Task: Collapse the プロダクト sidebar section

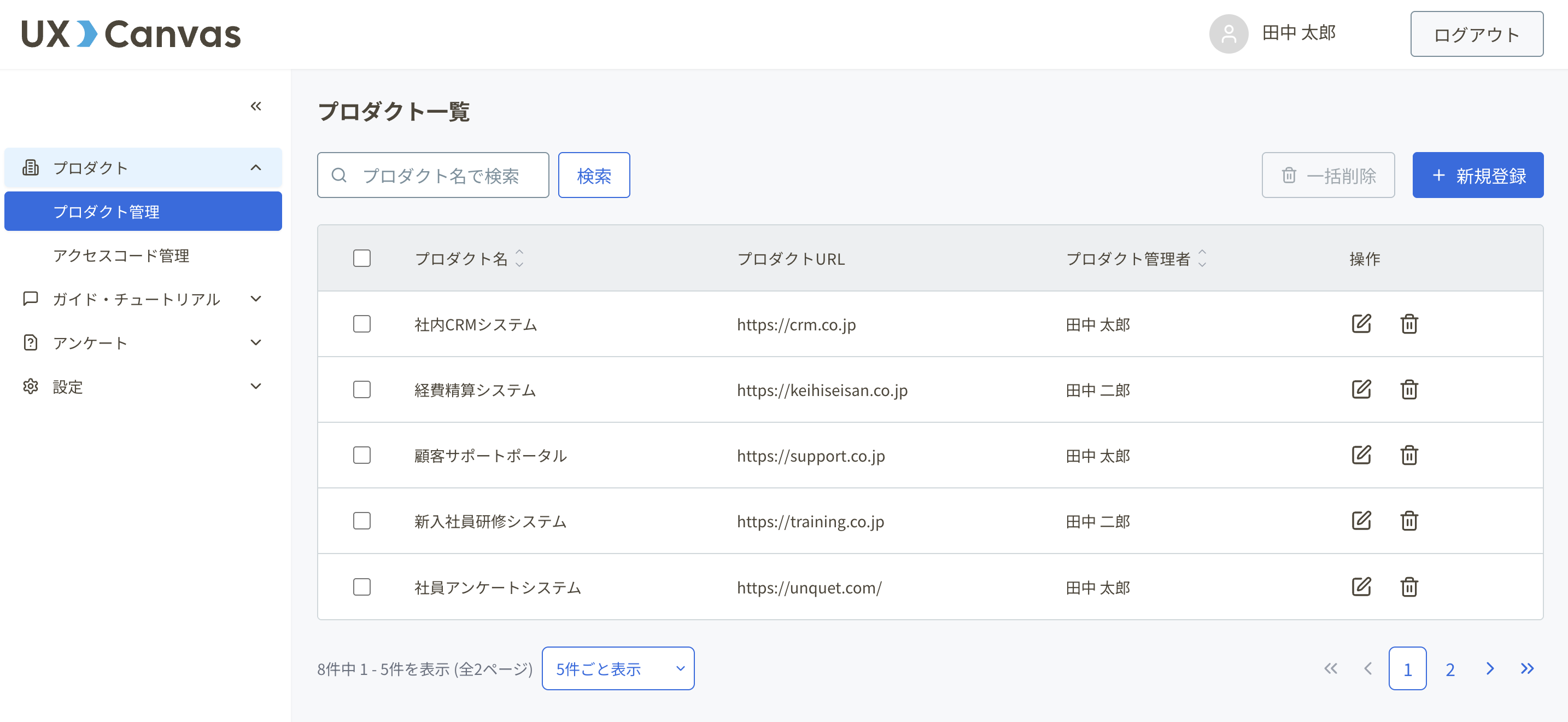Action: coord(256,167)
